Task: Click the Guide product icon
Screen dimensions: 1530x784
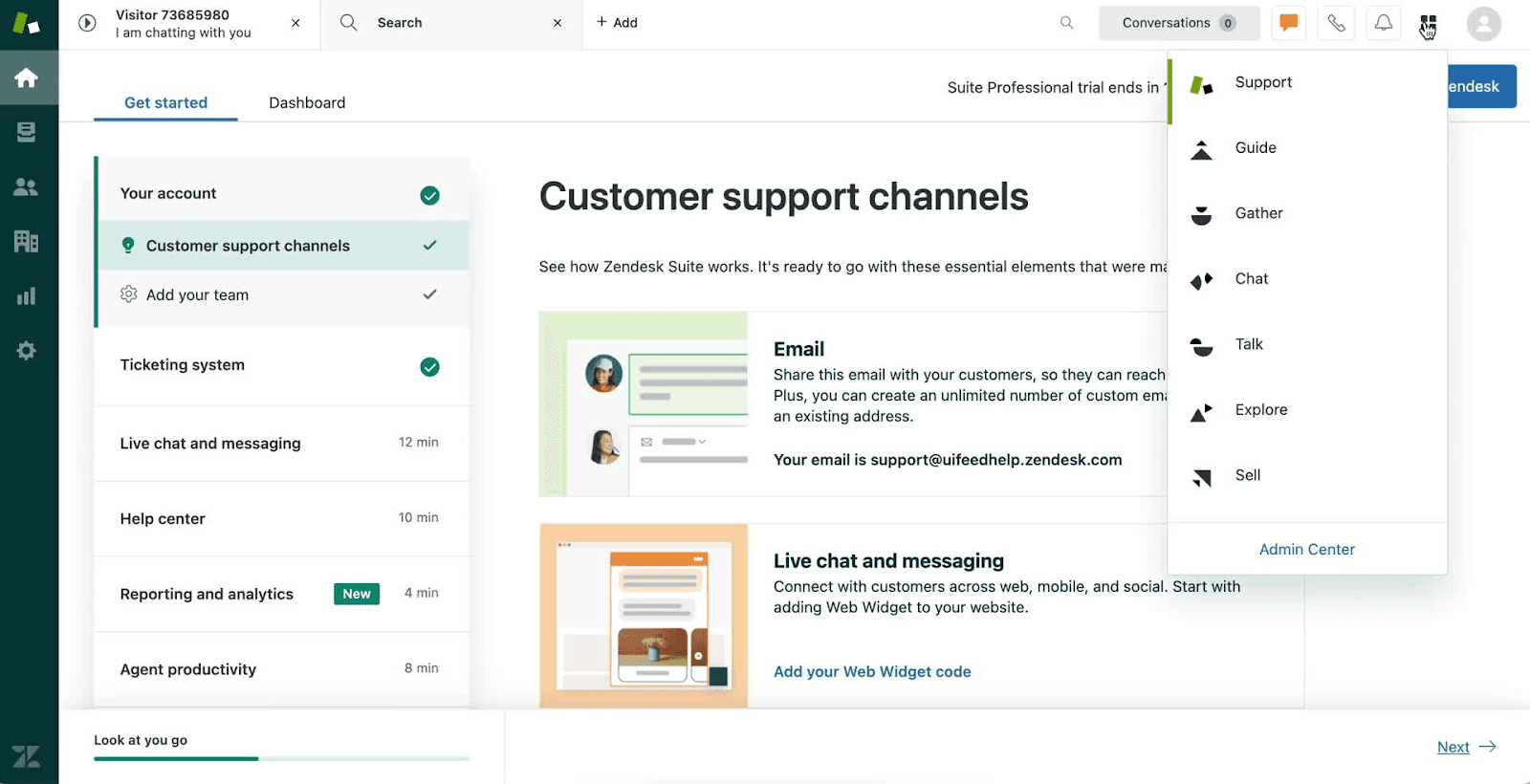Action: click(x=1202, y=150)
